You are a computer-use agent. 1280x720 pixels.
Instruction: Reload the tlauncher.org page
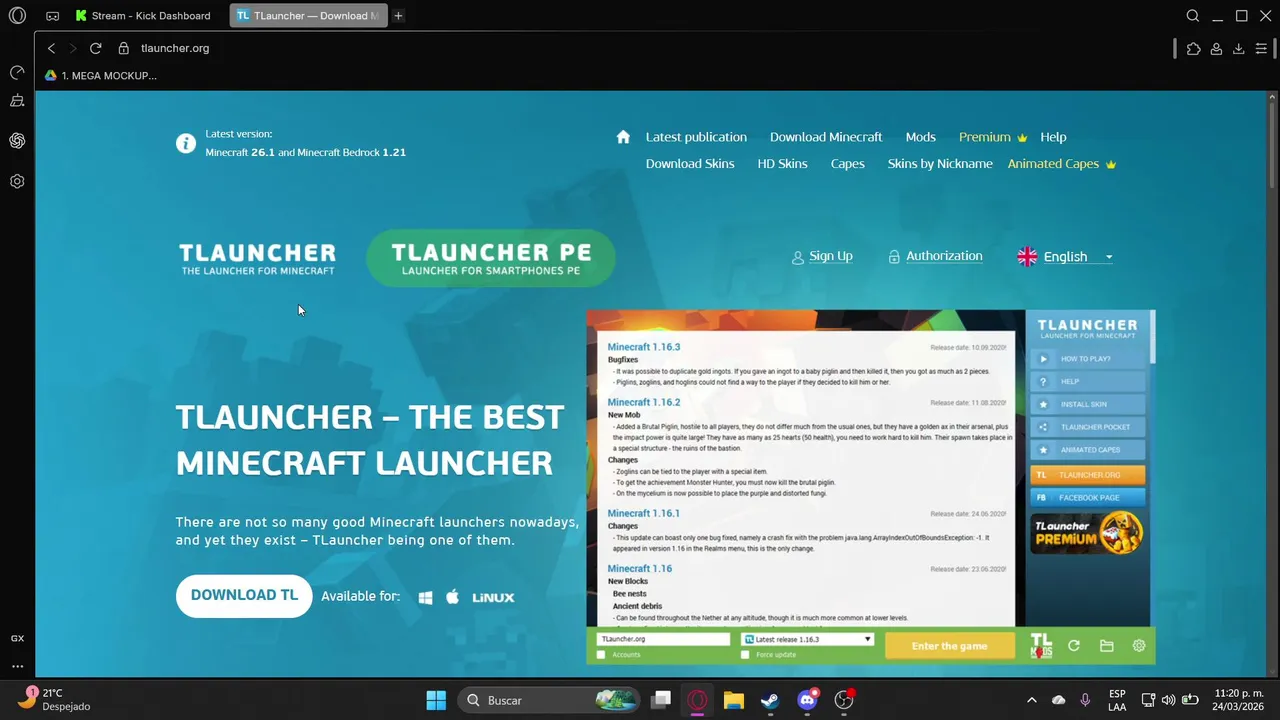[95, 48]
